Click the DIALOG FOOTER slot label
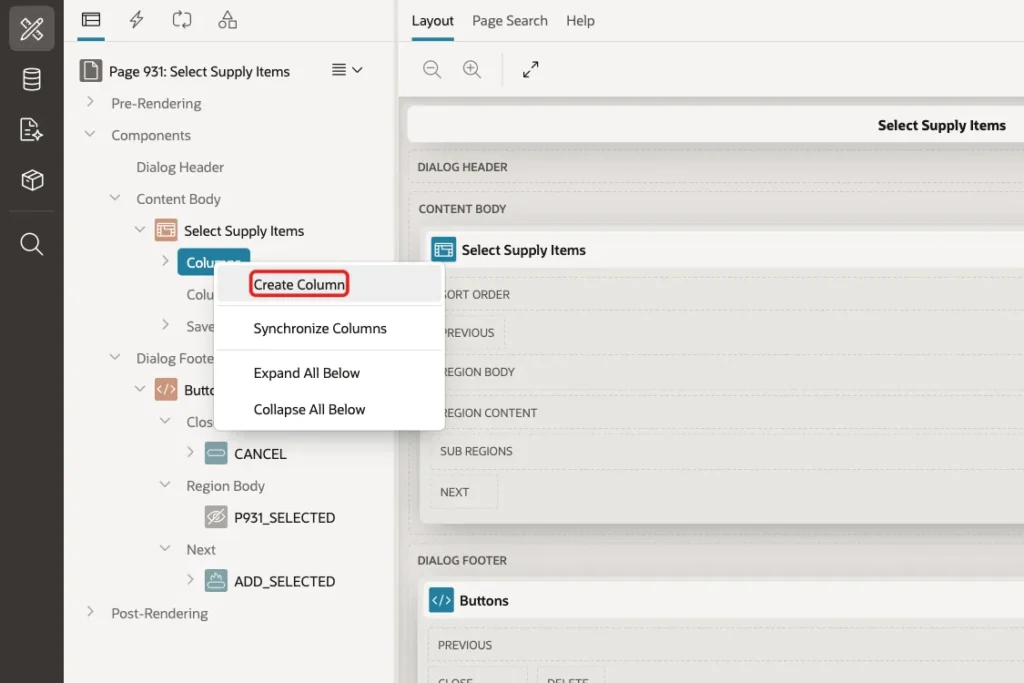 [462, 560]
